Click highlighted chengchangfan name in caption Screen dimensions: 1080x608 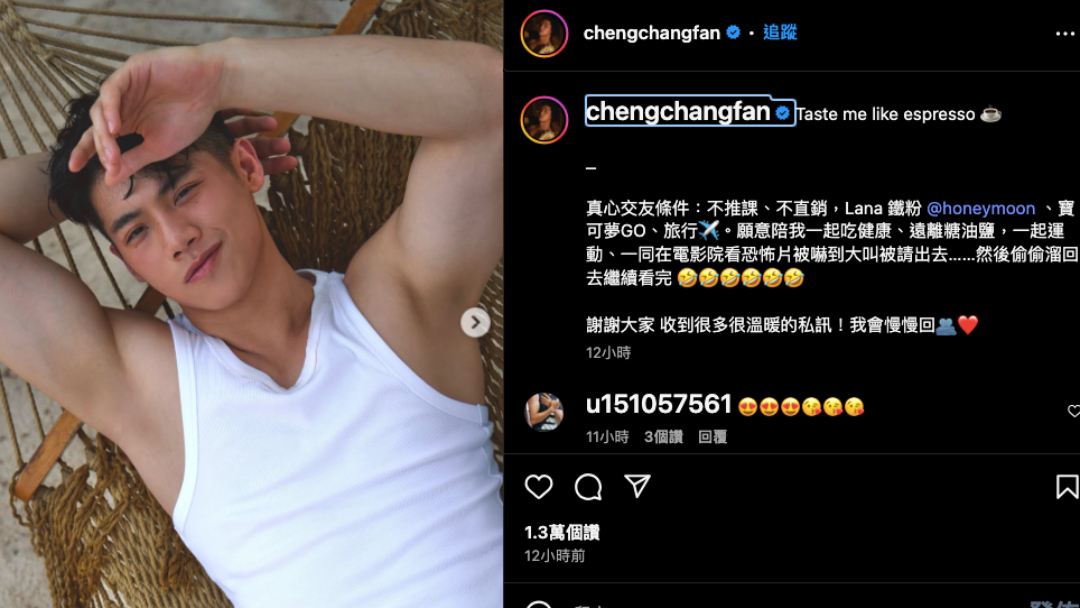tap(678, 112)
